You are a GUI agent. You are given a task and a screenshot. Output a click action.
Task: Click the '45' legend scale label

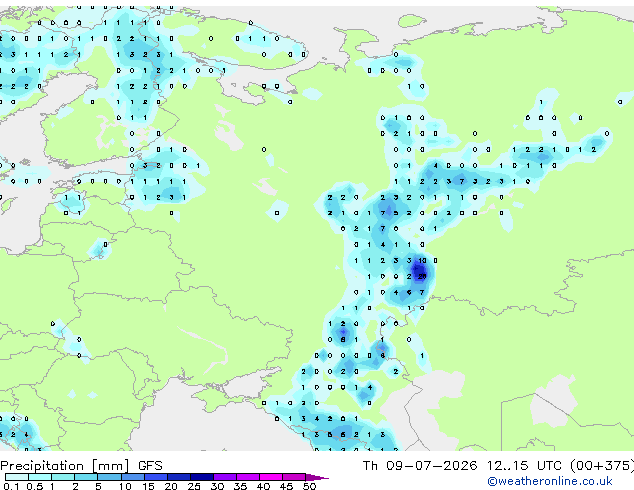[x=286, y=486]
